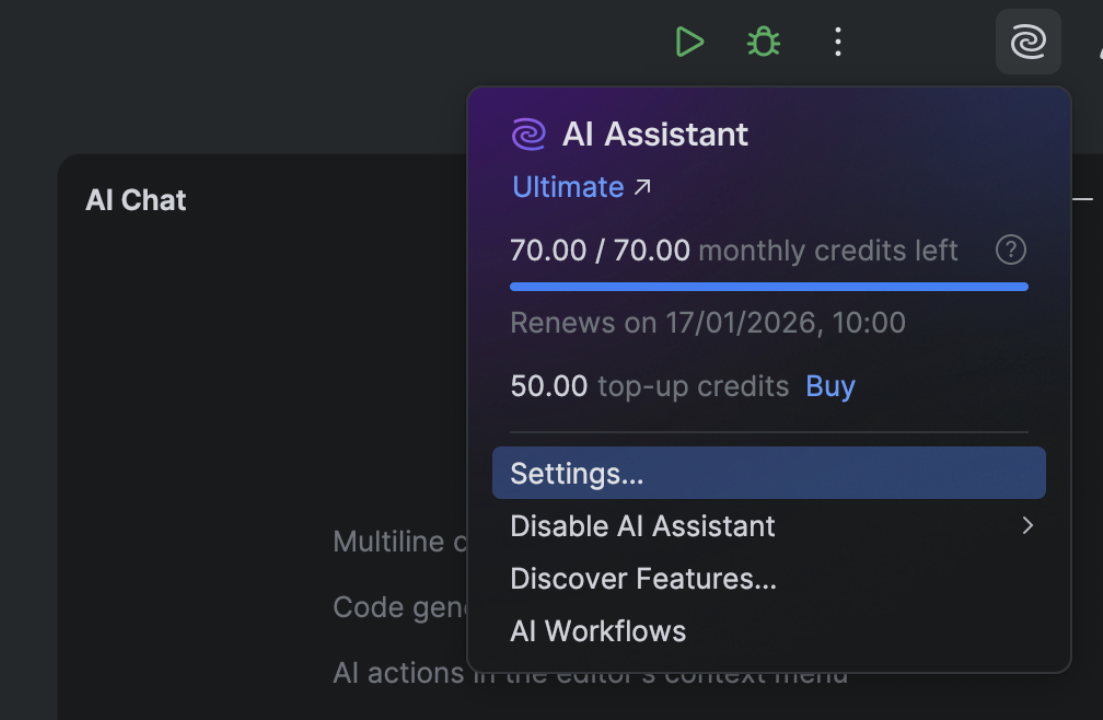Open AI Workflows from the menu
The image size is (1103, 720).
click(x=598, y=631)
